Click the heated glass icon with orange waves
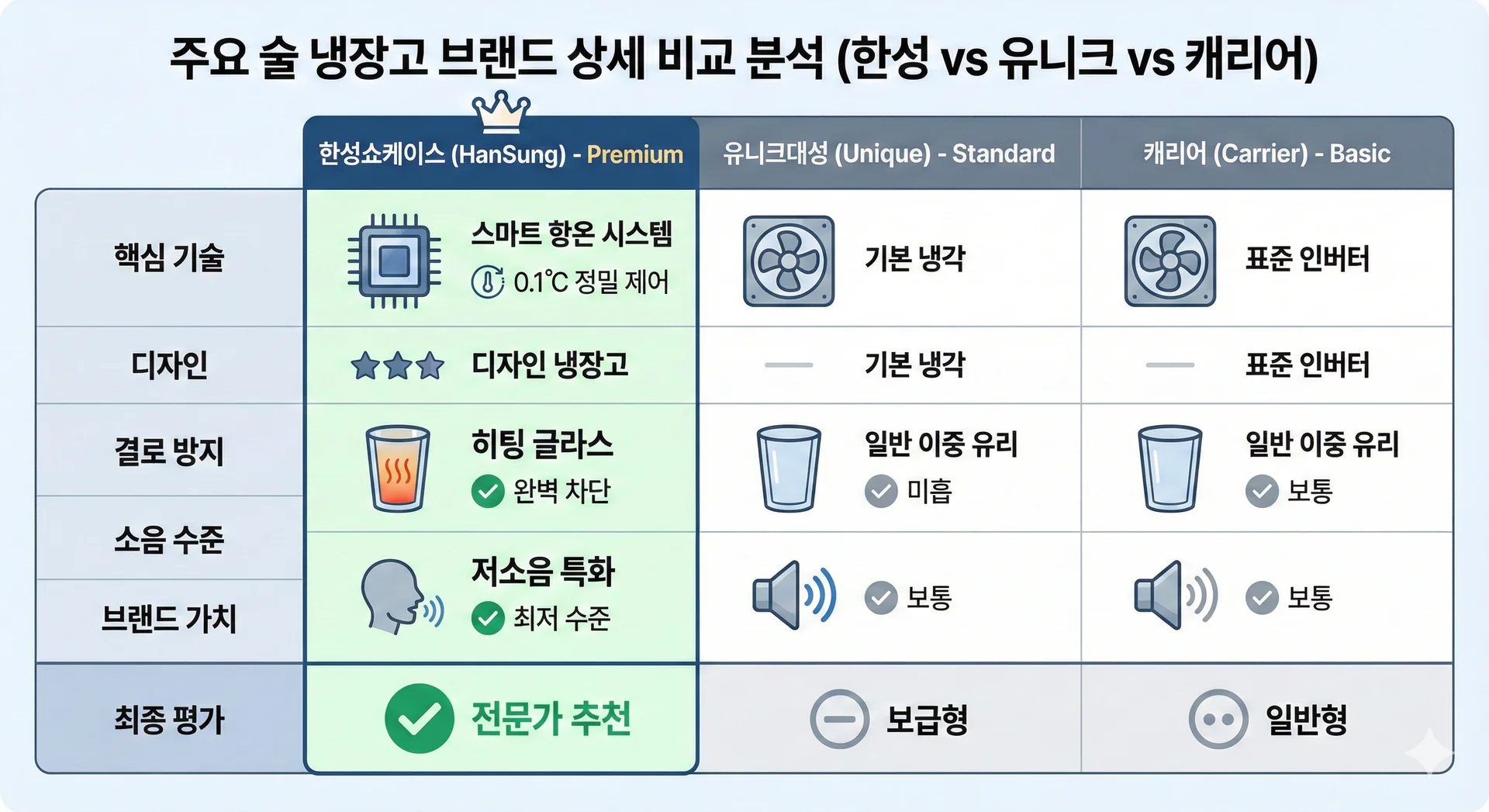 (397, 468)
